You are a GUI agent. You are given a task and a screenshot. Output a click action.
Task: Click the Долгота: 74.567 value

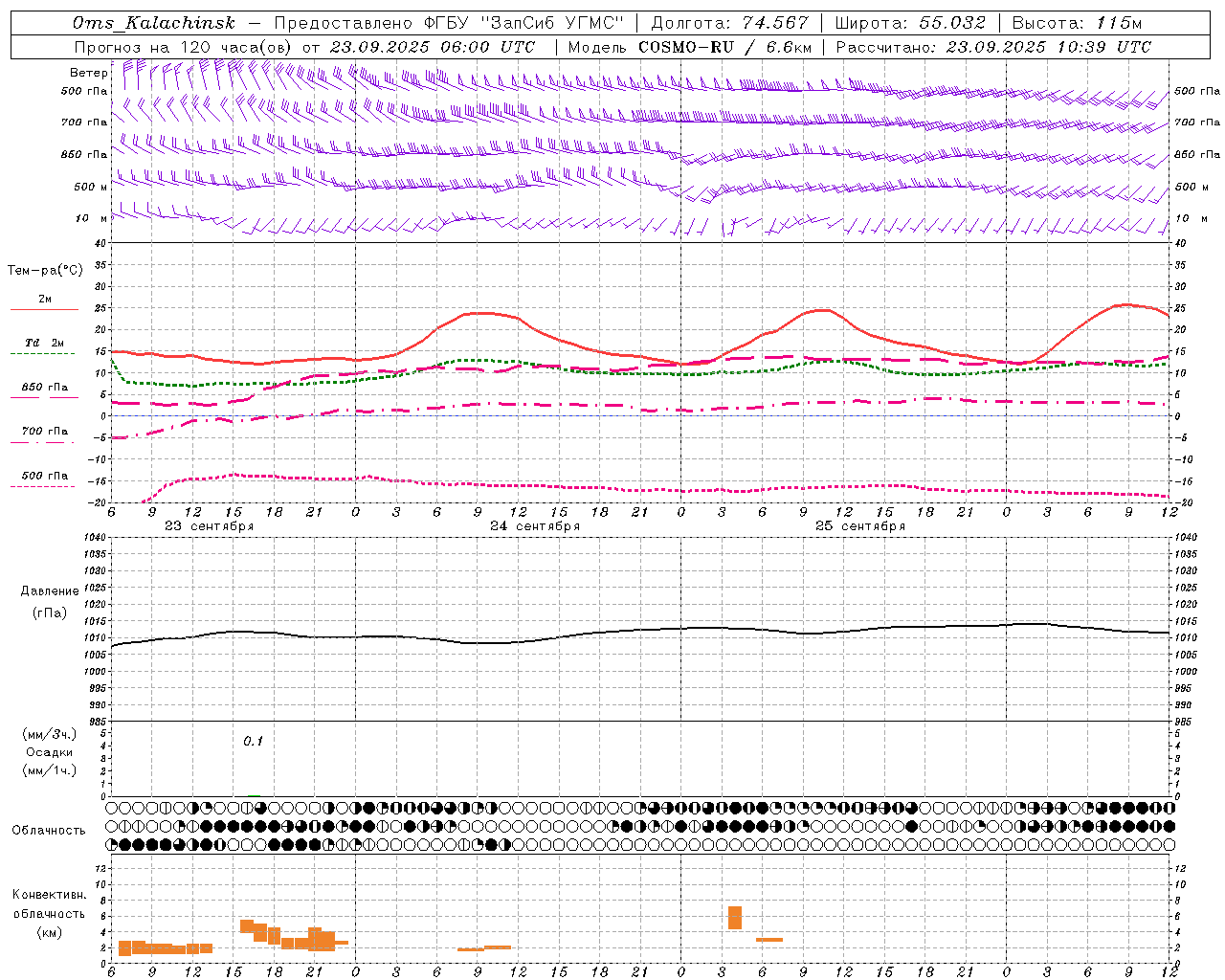[730, 23]
